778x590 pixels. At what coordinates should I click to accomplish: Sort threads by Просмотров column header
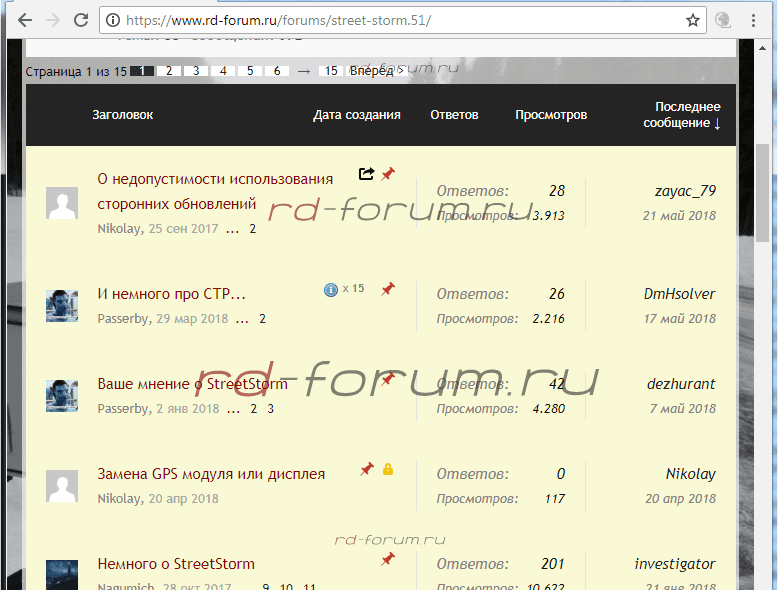pyautogui.click(x=551, y=115)
